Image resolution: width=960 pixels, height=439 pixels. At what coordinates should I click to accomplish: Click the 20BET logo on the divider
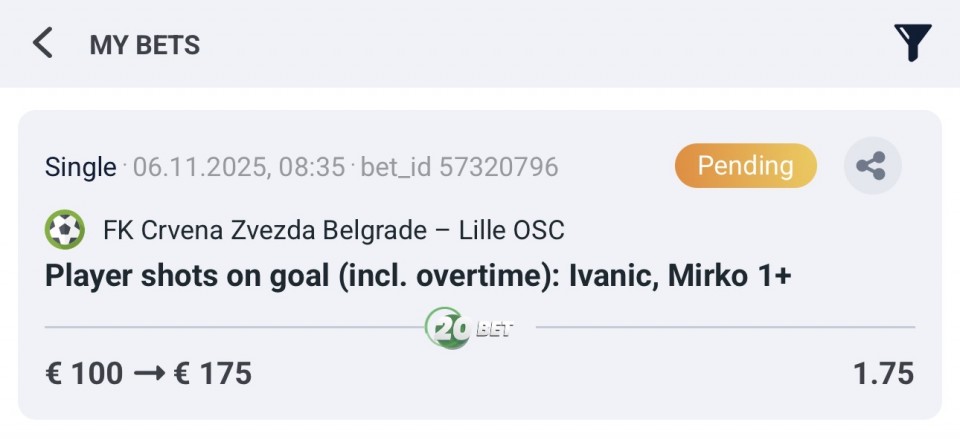point(468,327)
